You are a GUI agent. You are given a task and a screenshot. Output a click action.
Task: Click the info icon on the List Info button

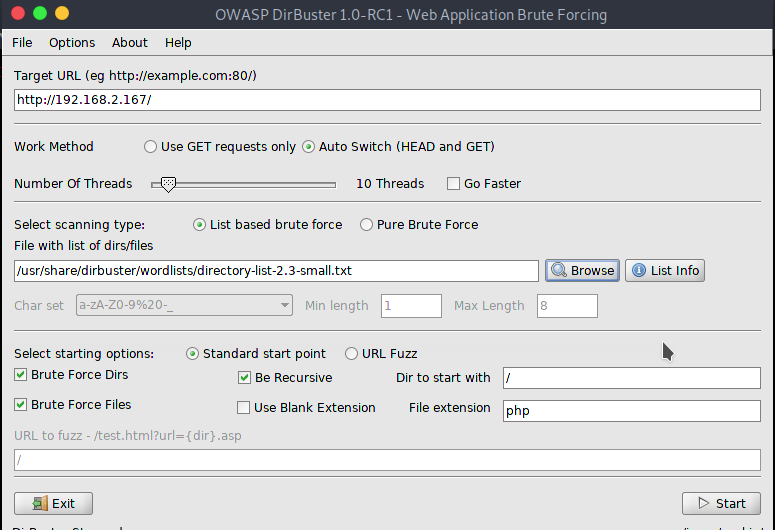pyautogui.click(x=639, y=270)
